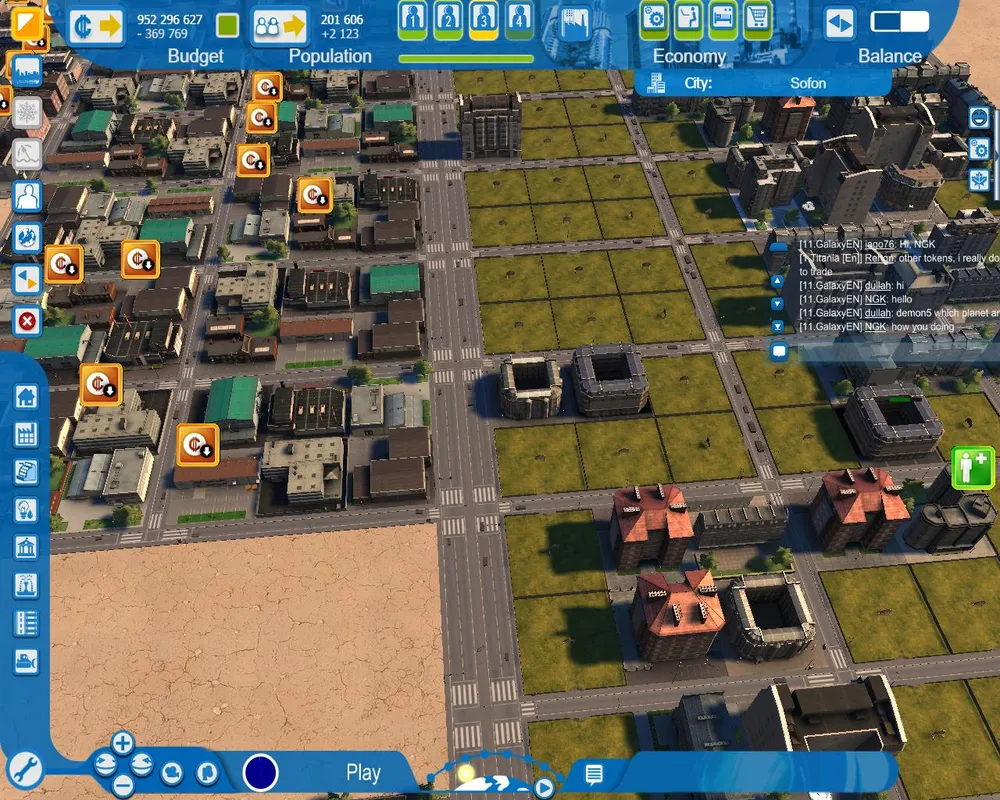The image size is (1000, 800).
Task: Select population class 4 icon
Action: click(519, 19)
